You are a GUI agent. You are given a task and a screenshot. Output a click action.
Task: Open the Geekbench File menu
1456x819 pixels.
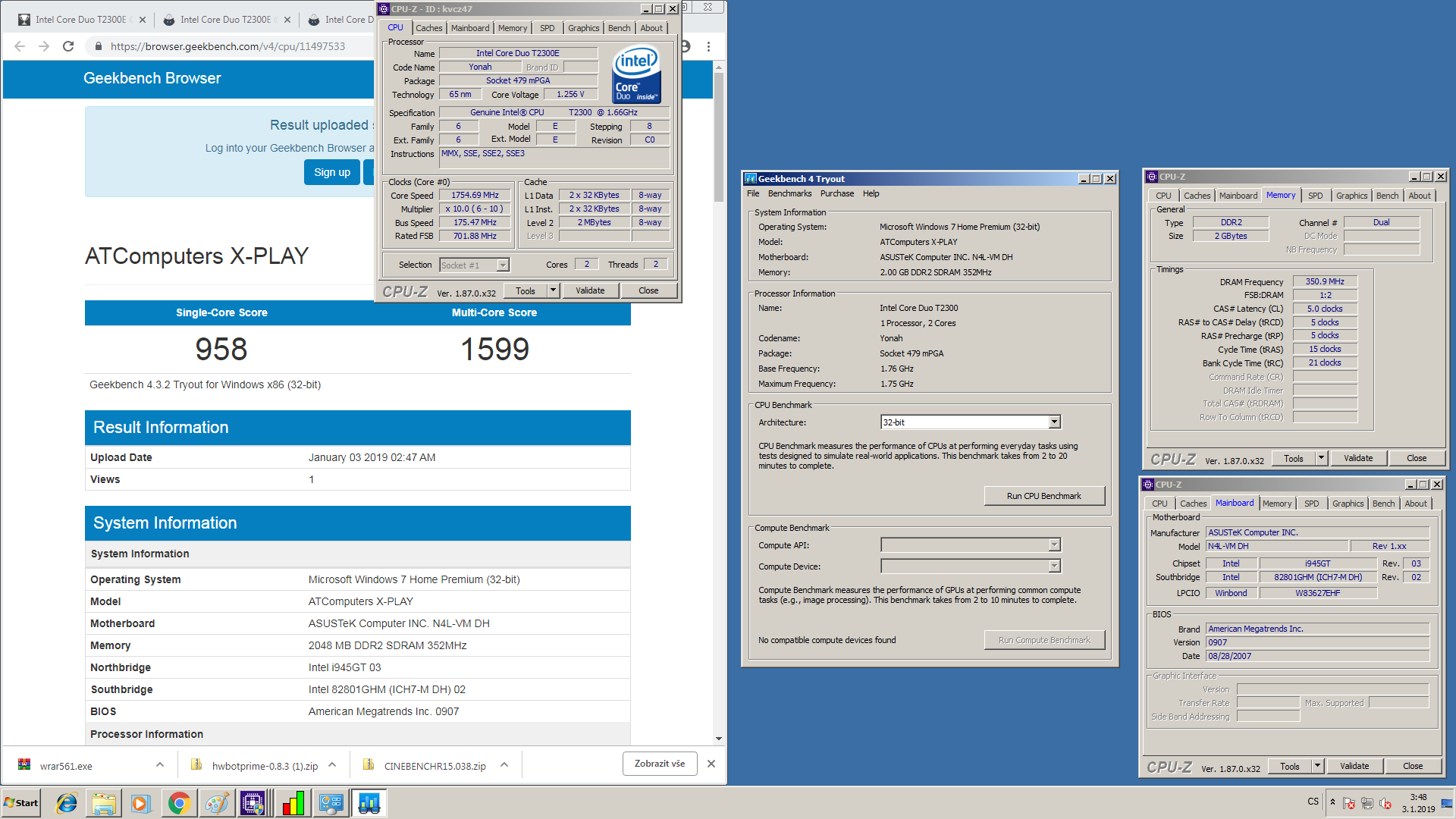pos(752,194)
